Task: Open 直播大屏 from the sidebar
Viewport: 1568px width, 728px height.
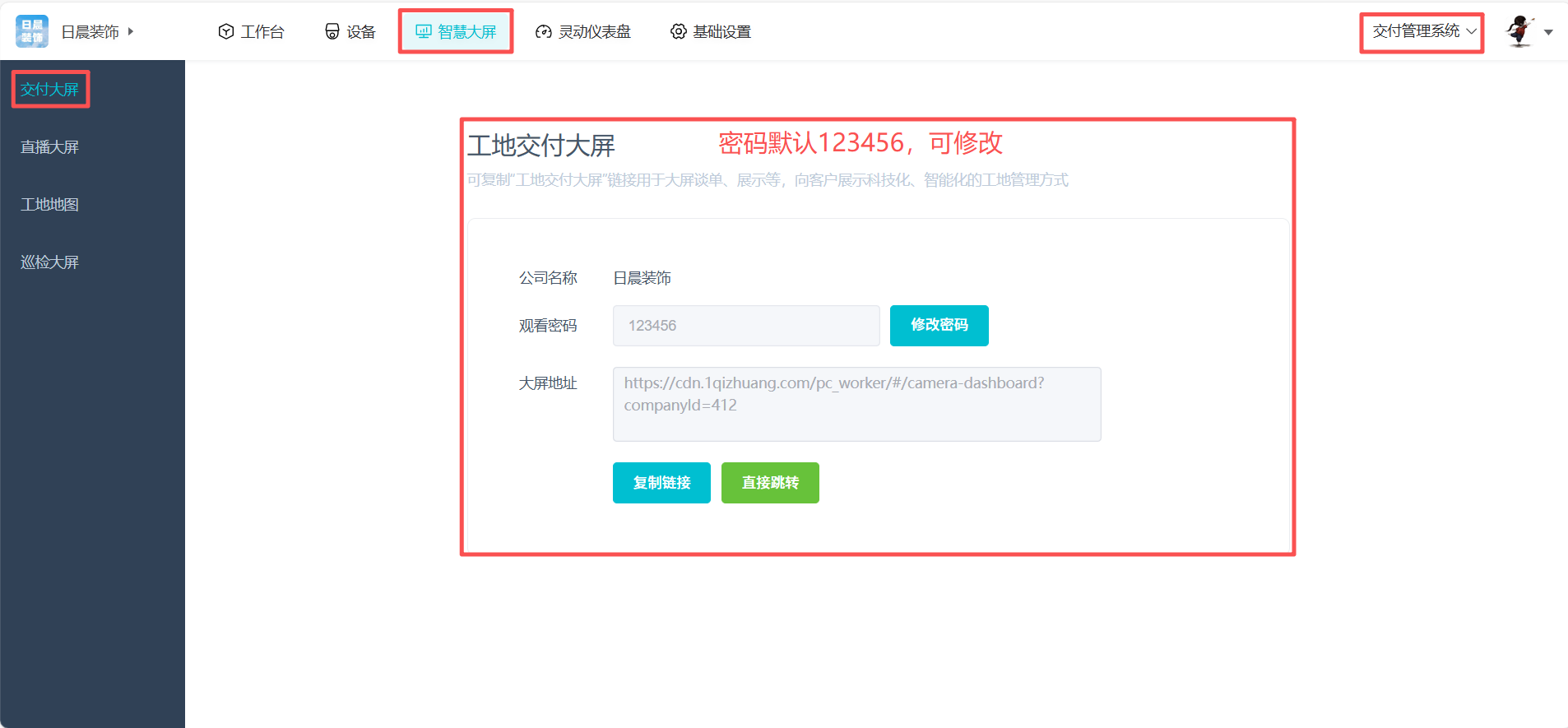Action: [49, 147]
